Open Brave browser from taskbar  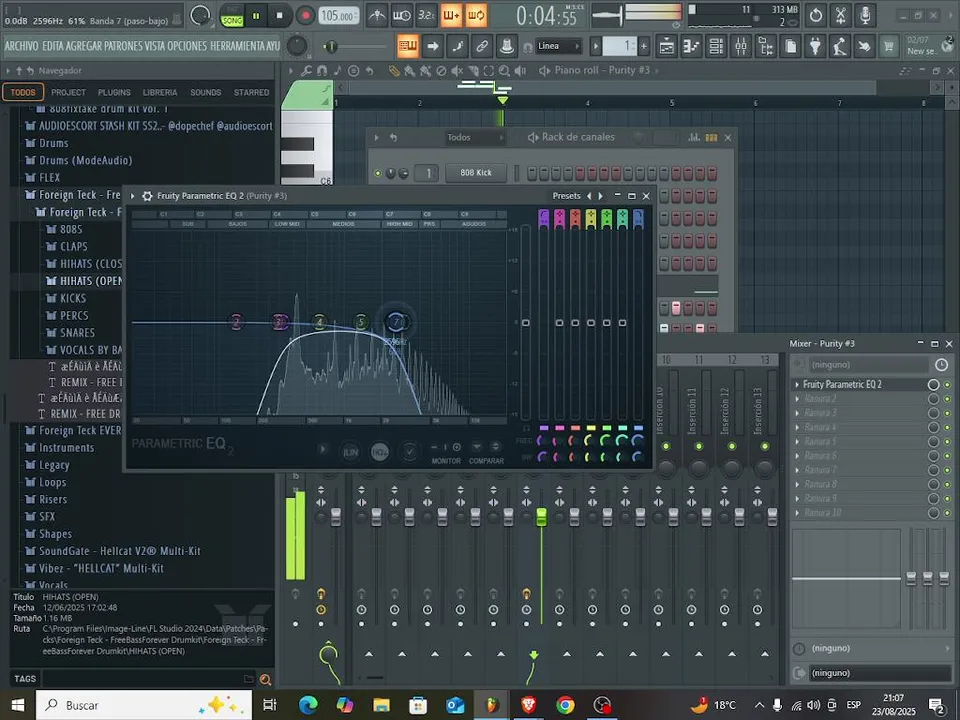[x=528, y=705]
